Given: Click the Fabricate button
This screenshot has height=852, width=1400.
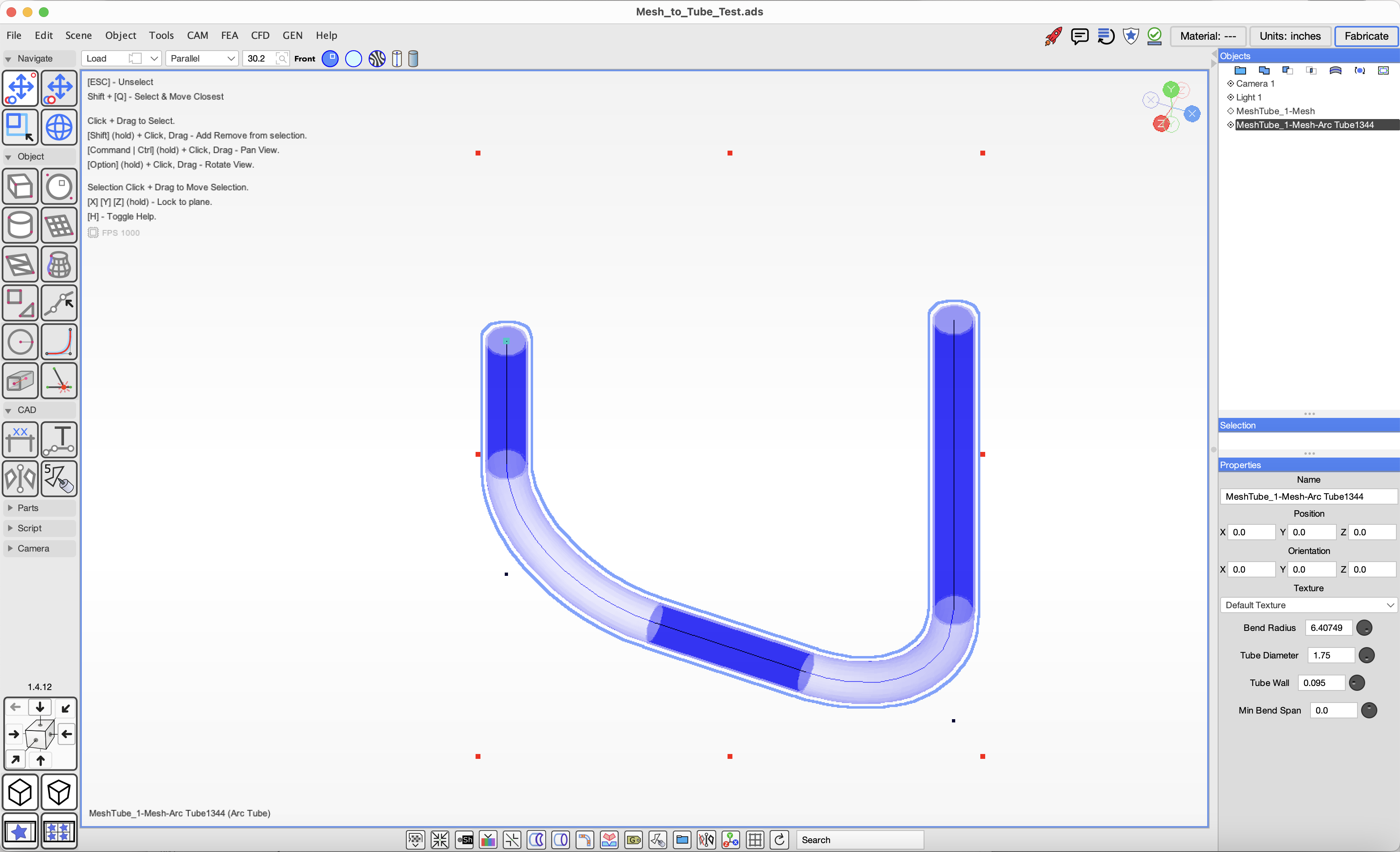Looking at the screenshot, I should [x=1366, y=36].
